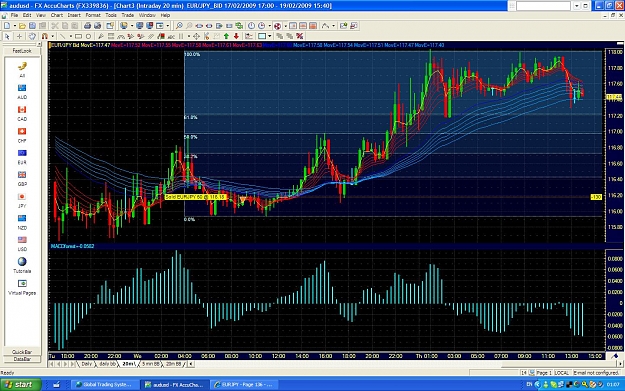
Task: Click the DataBar button
Action: pyautogui.click(x=22, y=359)
